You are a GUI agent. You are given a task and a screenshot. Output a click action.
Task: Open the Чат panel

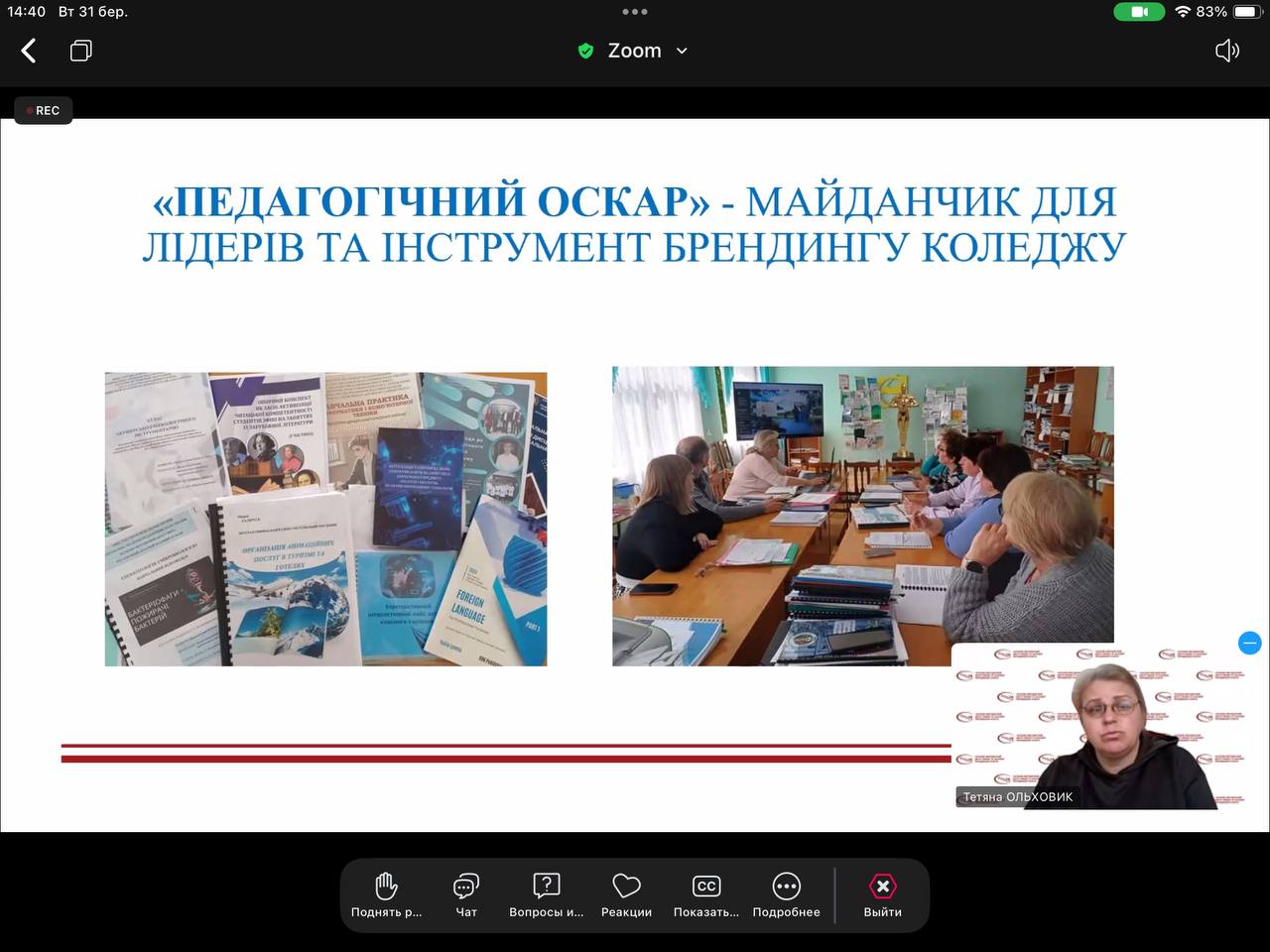(x=465, y=894)
